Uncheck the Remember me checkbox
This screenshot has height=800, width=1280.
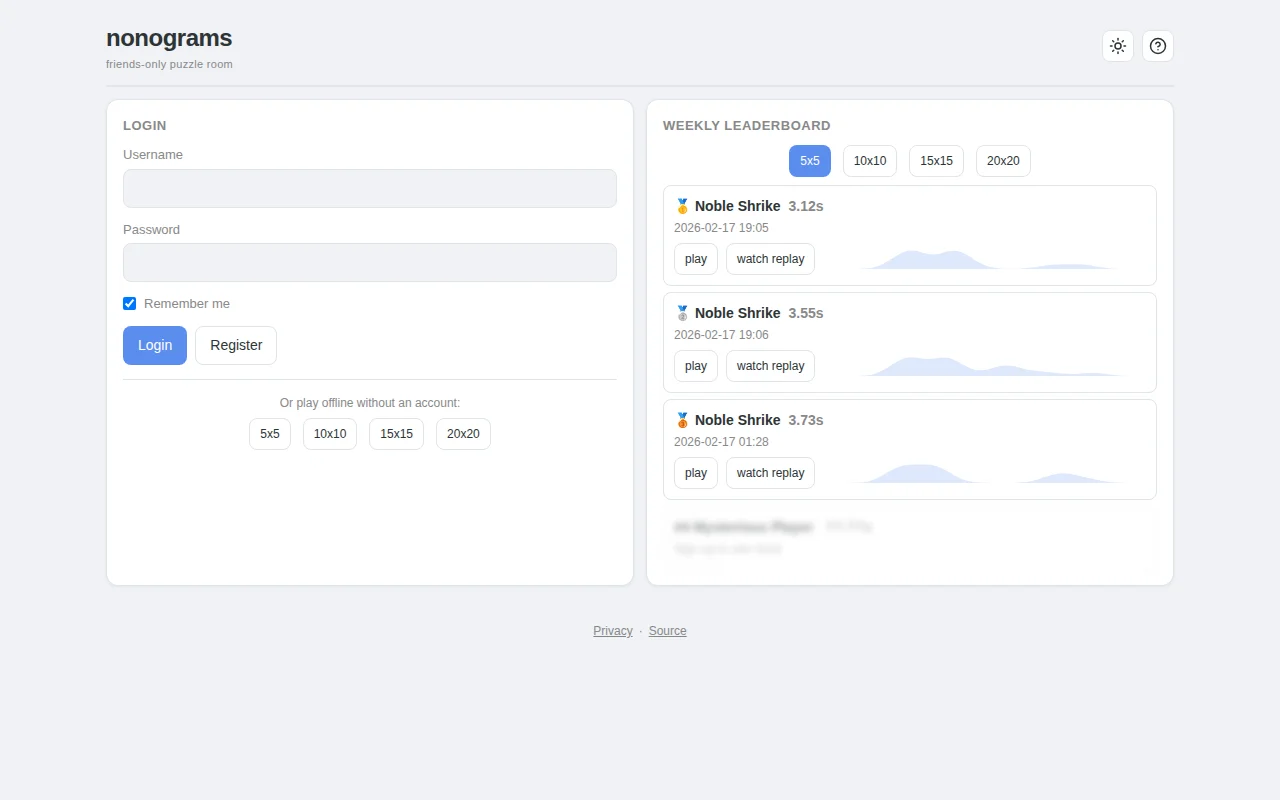129,303
